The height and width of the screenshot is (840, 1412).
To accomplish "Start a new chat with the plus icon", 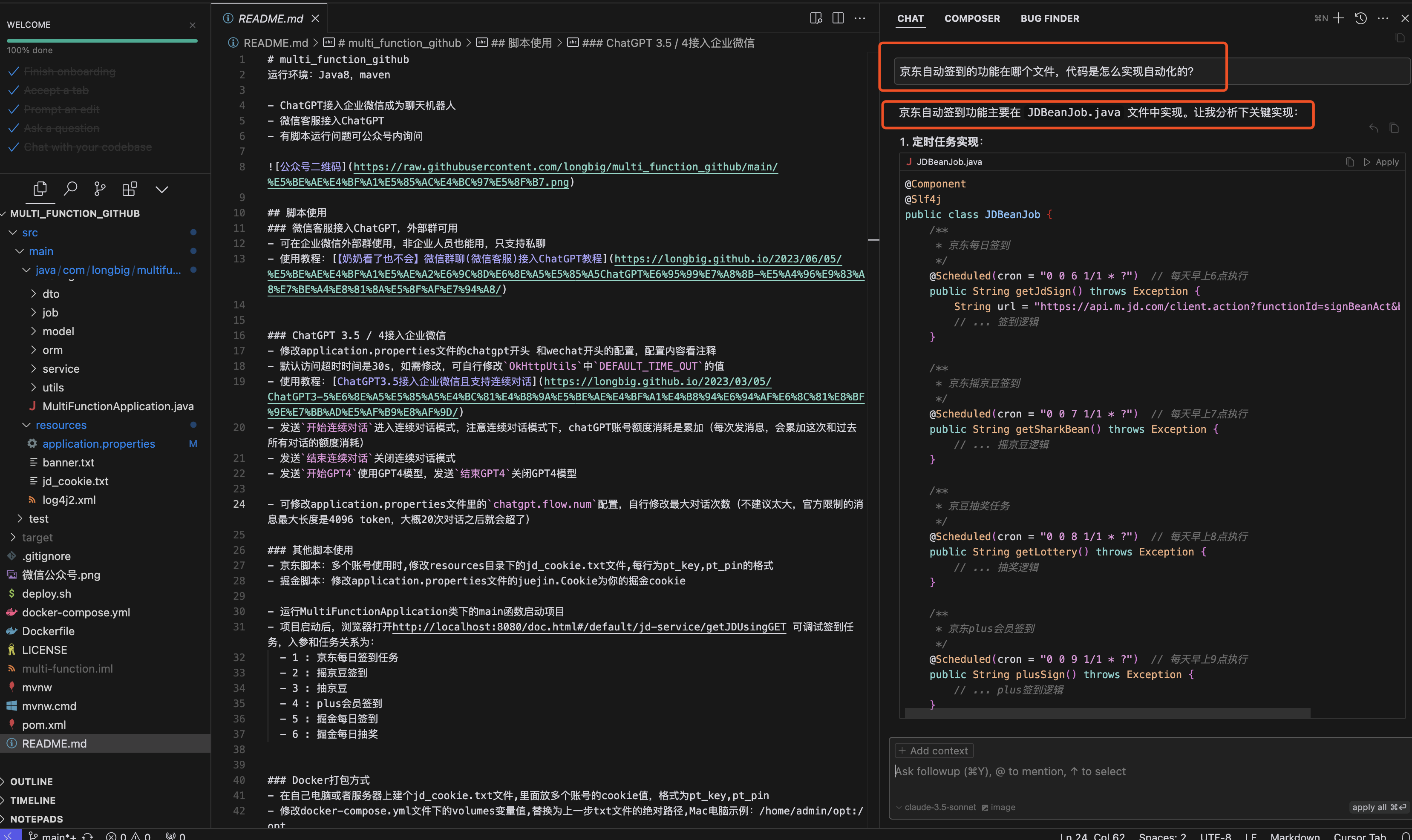I will [x=1338, y=18].
